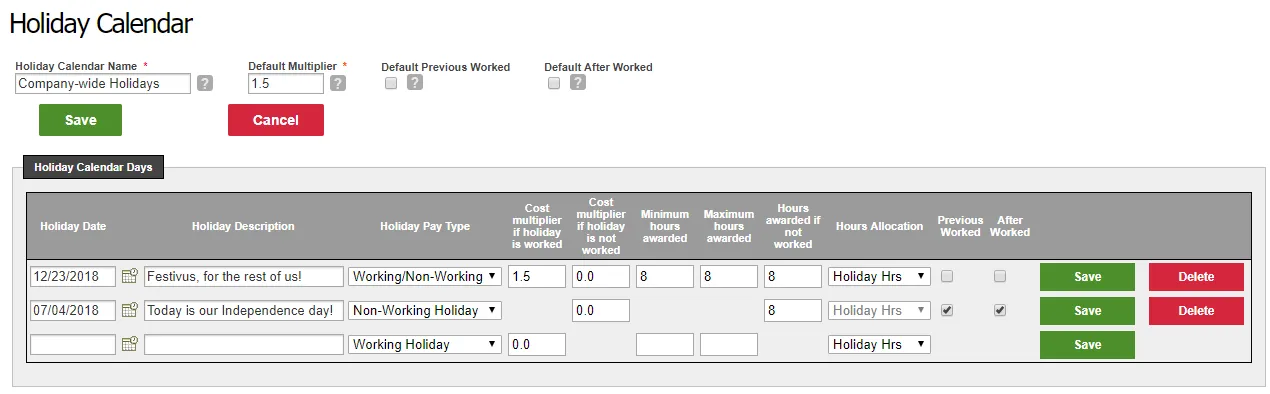Click the Holiday Description column header
Screen dimensions: 1270x394
pos(243,227)
